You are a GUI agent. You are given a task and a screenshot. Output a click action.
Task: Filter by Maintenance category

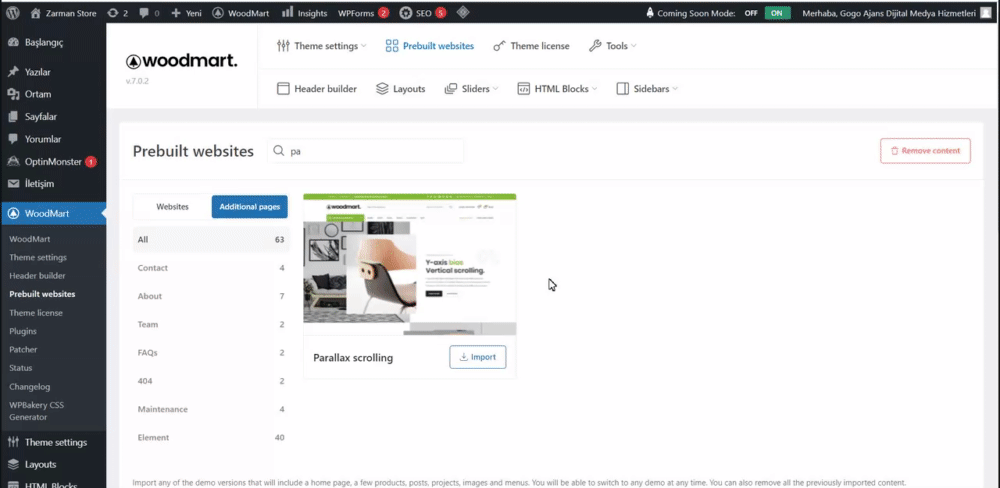point(210,409)
